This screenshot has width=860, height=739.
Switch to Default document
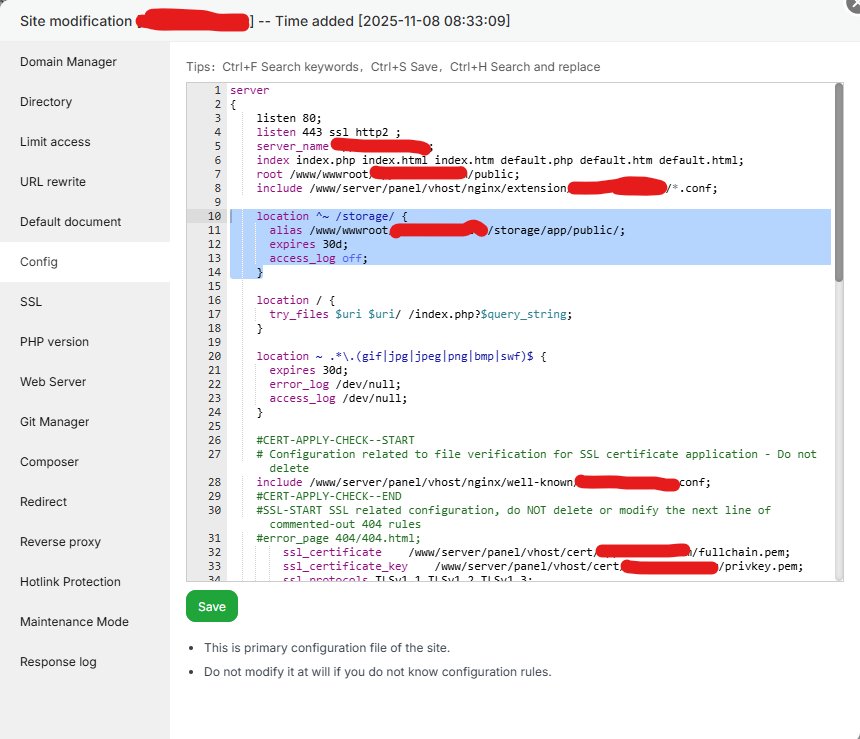pos(70,222)
